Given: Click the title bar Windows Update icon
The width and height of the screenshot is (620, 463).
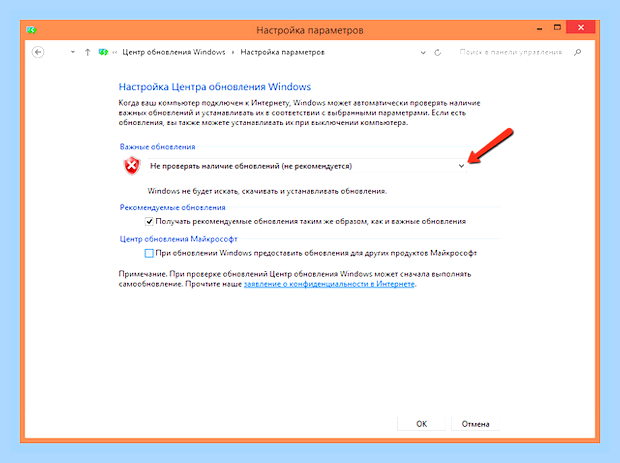Looking at the screenshot, I should [x=31, y=30].
